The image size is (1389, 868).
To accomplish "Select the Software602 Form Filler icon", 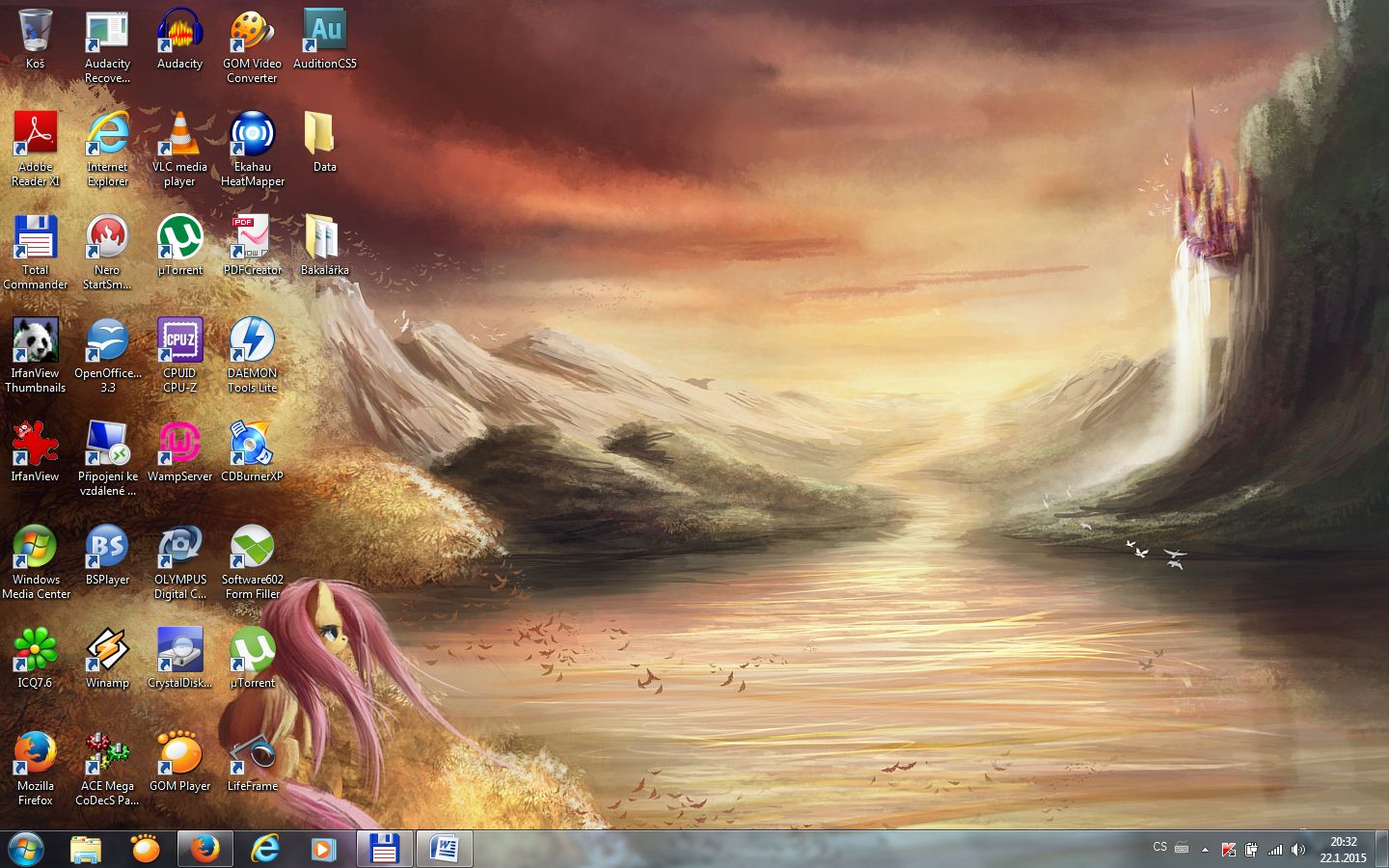I will coord(252,562).
